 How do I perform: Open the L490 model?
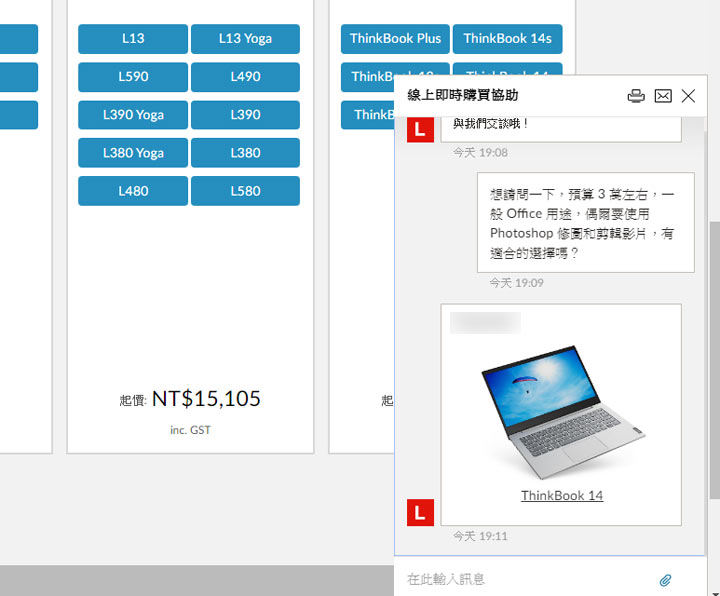(x=245, y=77)
